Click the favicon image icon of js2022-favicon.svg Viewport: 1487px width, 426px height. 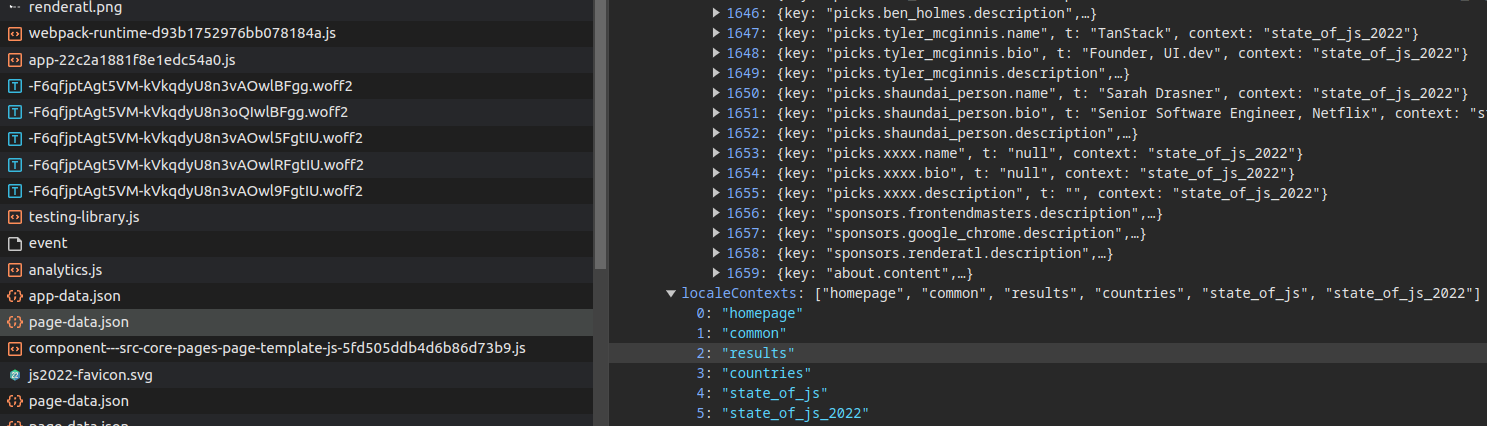pos(14,375)
